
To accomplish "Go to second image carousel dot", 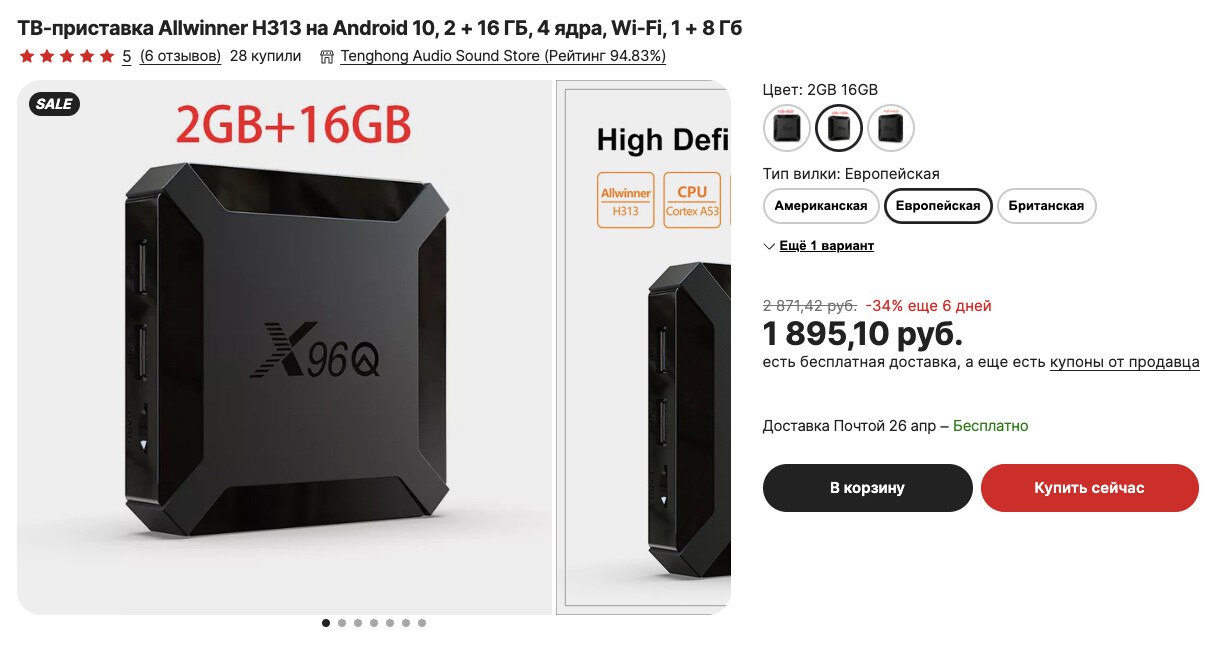I will (x=342, y=623).
